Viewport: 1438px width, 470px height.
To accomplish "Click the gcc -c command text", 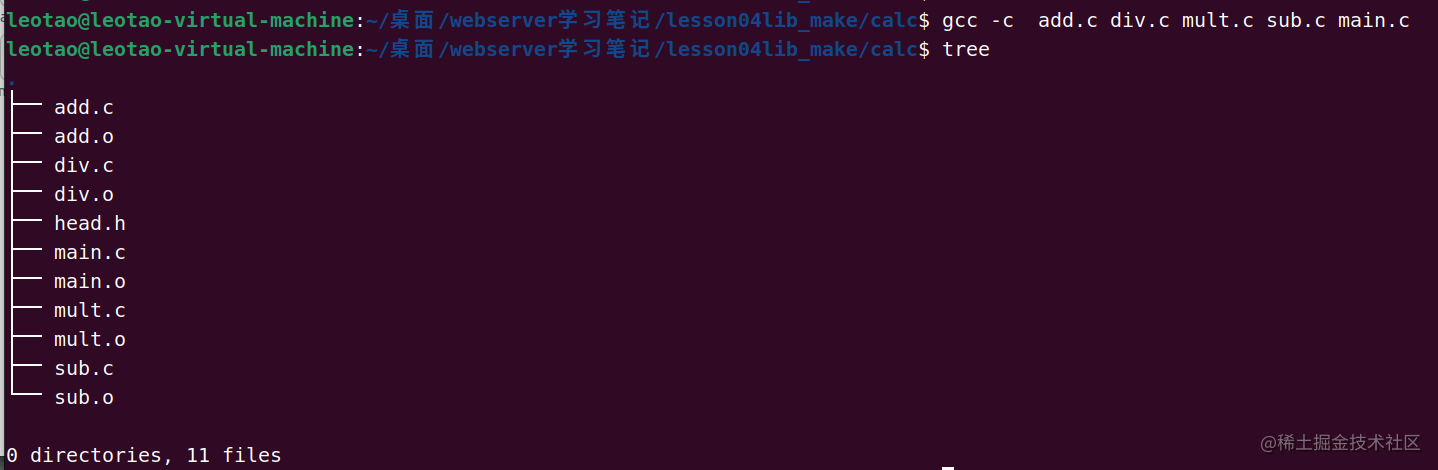I will 978,20.
